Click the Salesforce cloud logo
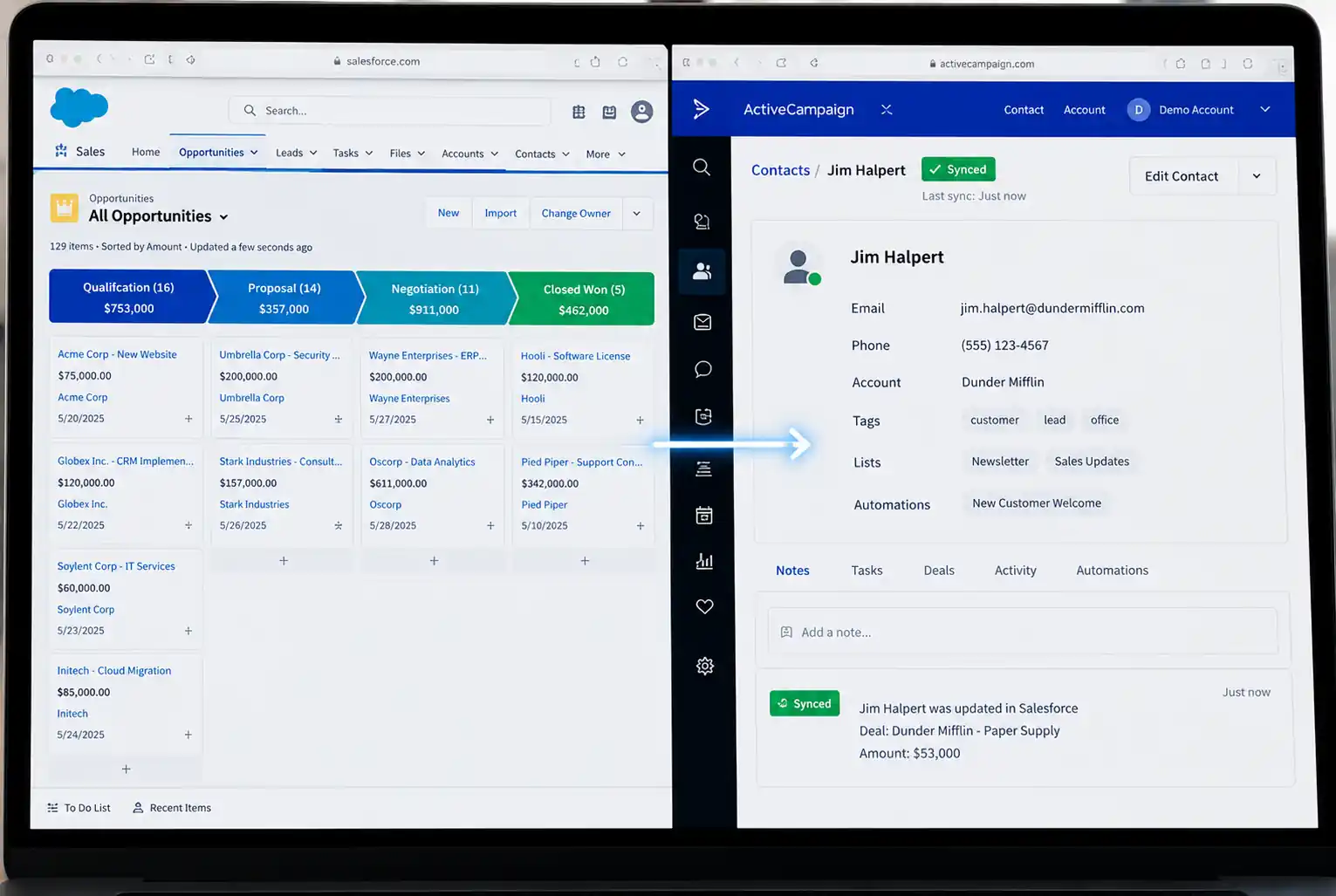 (x=79, y=107)
